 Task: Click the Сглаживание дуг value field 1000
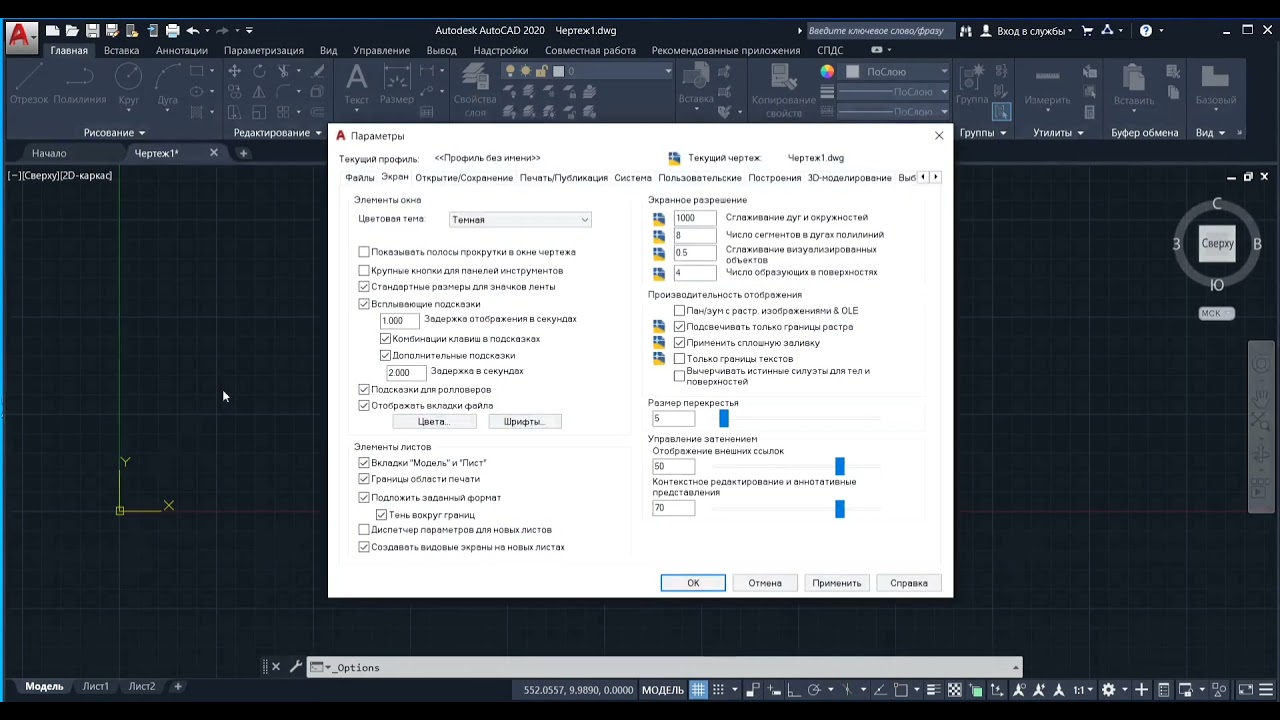tap(695, 218)
